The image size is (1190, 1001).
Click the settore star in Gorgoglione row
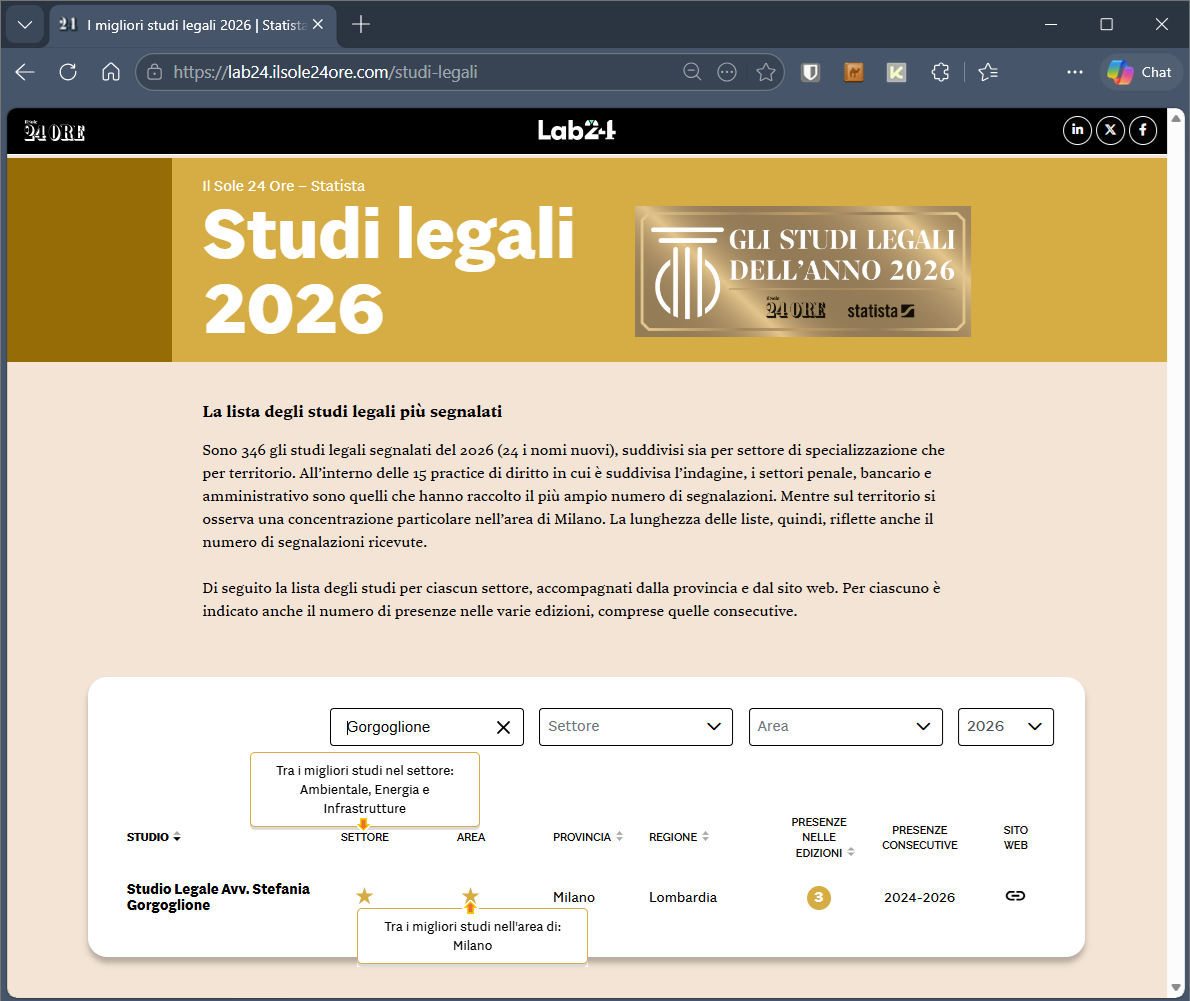click(x=364, y=896)
